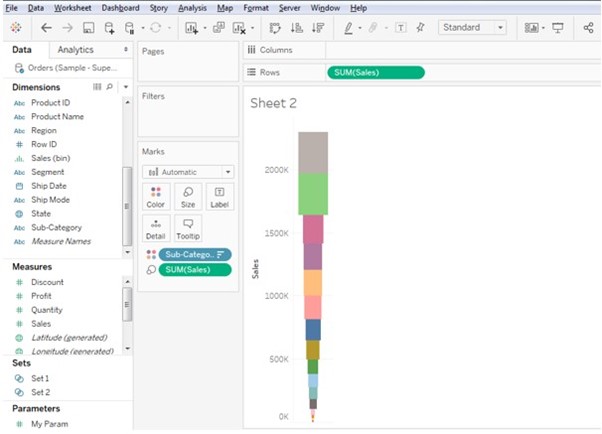Screen dimensions: 602x434
Task: Open the pause auto updates dropdown arrow
Action: [x=142, y=28]
